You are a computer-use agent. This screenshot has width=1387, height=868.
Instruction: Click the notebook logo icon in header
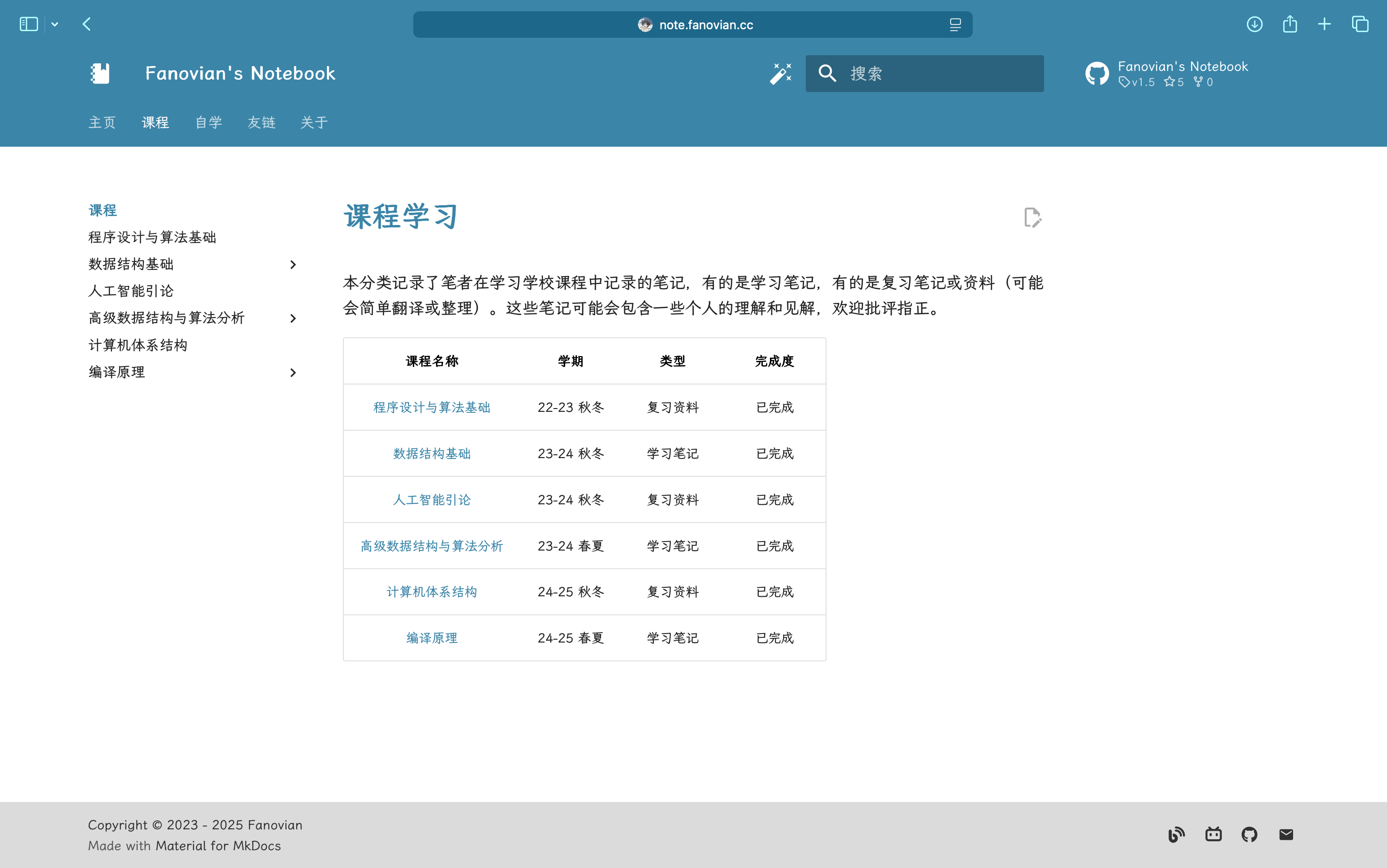tap(100, 74)
